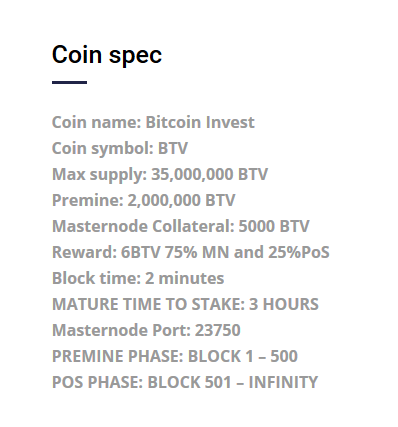This screenshot has height=427, width=398.
Task: Click the 35,000,000 supply number
Action: [192, 174]
